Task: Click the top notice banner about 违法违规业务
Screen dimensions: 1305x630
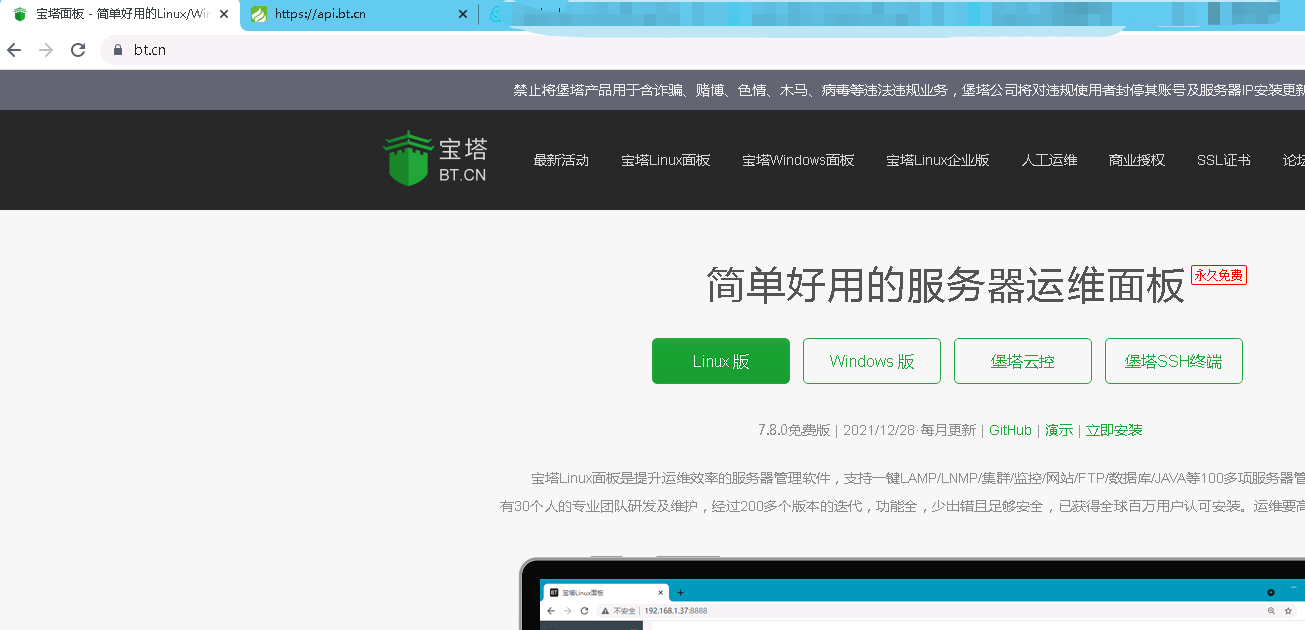Action: point(909,90)
